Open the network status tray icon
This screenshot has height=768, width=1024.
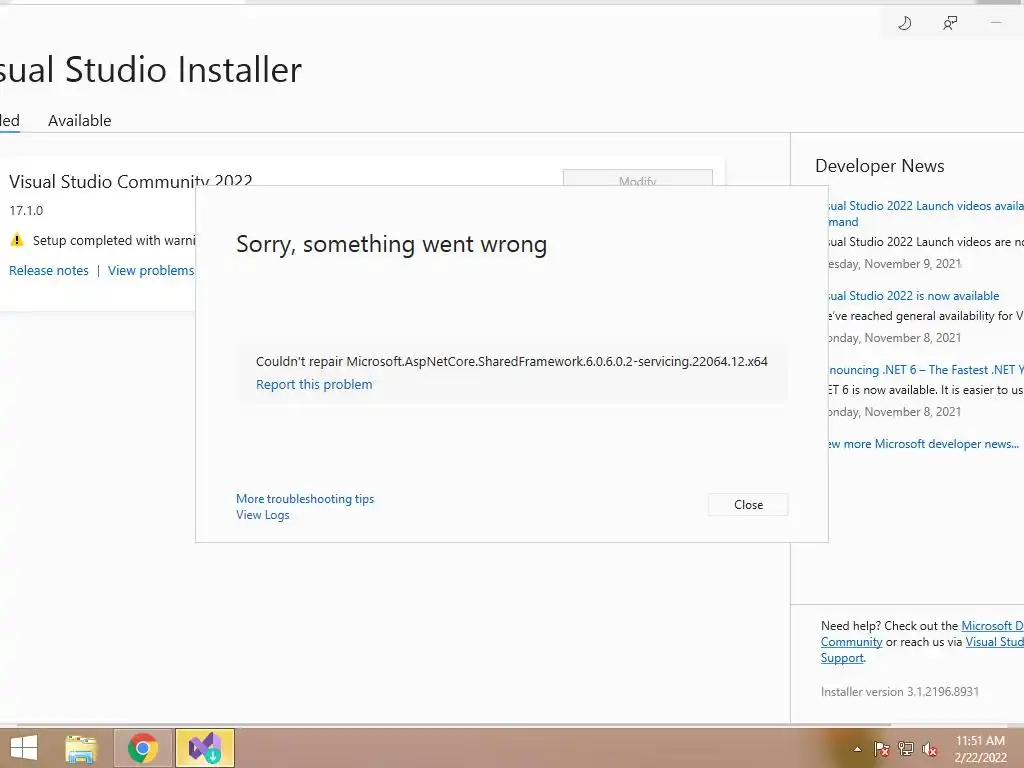point(906,749)
